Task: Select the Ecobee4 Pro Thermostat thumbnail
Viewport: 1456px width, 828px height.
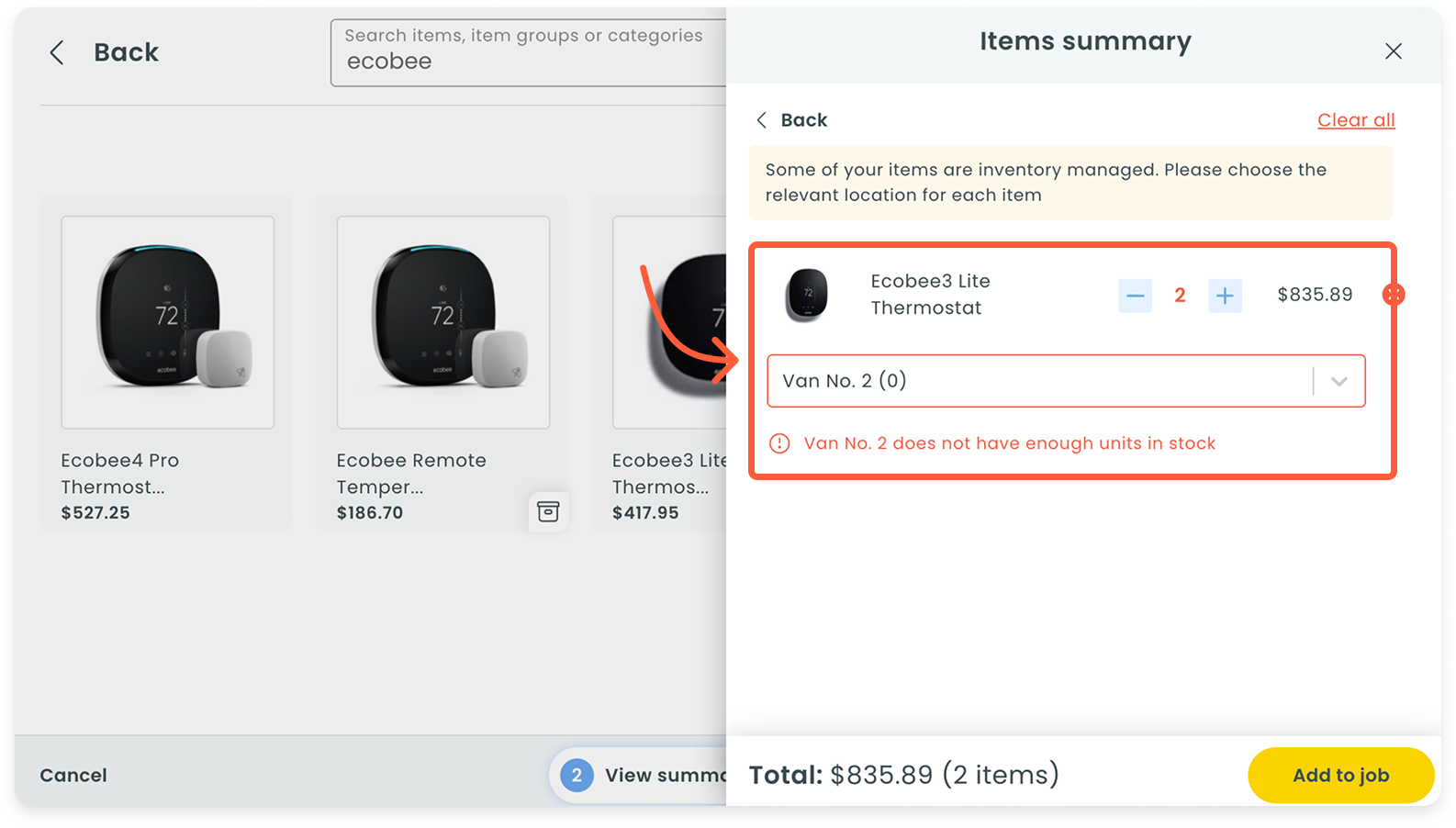Action: pyautogui.click(x=168, y=322)
